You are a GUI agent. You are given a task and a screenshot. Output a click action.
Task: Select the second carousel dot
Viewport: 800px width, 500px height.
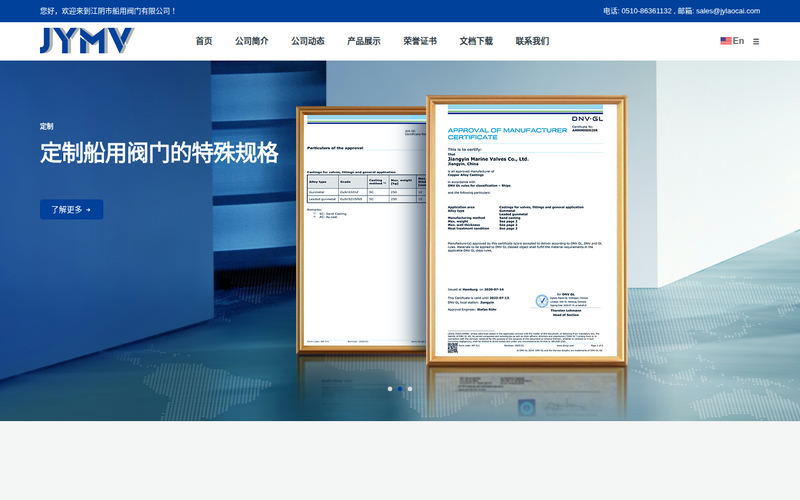point(400,389)
